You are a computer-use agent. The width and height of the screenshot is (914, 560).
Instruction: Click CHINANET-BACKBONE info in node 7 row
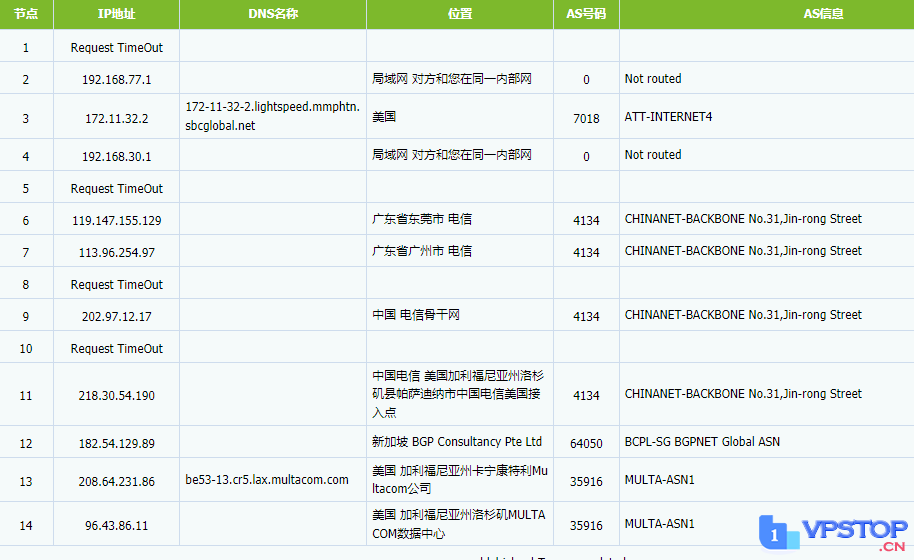coord(743,251)
